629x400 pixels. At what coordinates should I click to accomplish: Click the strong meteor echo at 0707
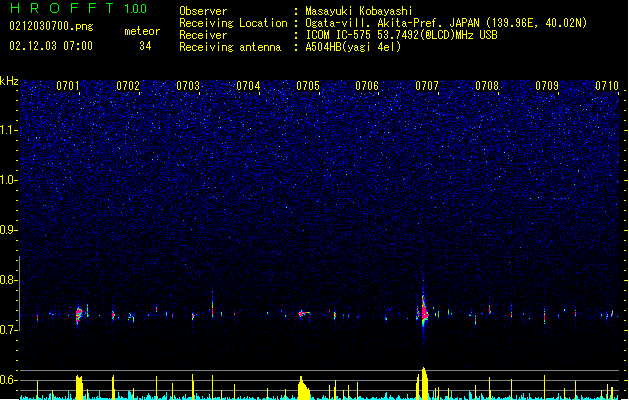click(x=424, y=310)
